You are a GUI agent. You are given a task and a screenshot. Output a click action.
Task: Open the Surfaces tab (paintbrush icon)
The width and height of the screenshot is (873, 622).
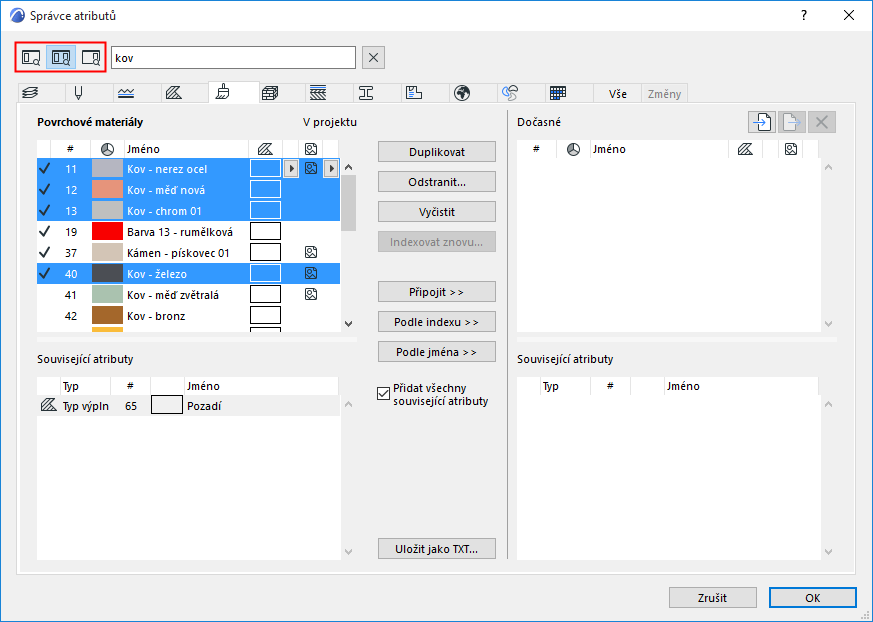(223, 92)
